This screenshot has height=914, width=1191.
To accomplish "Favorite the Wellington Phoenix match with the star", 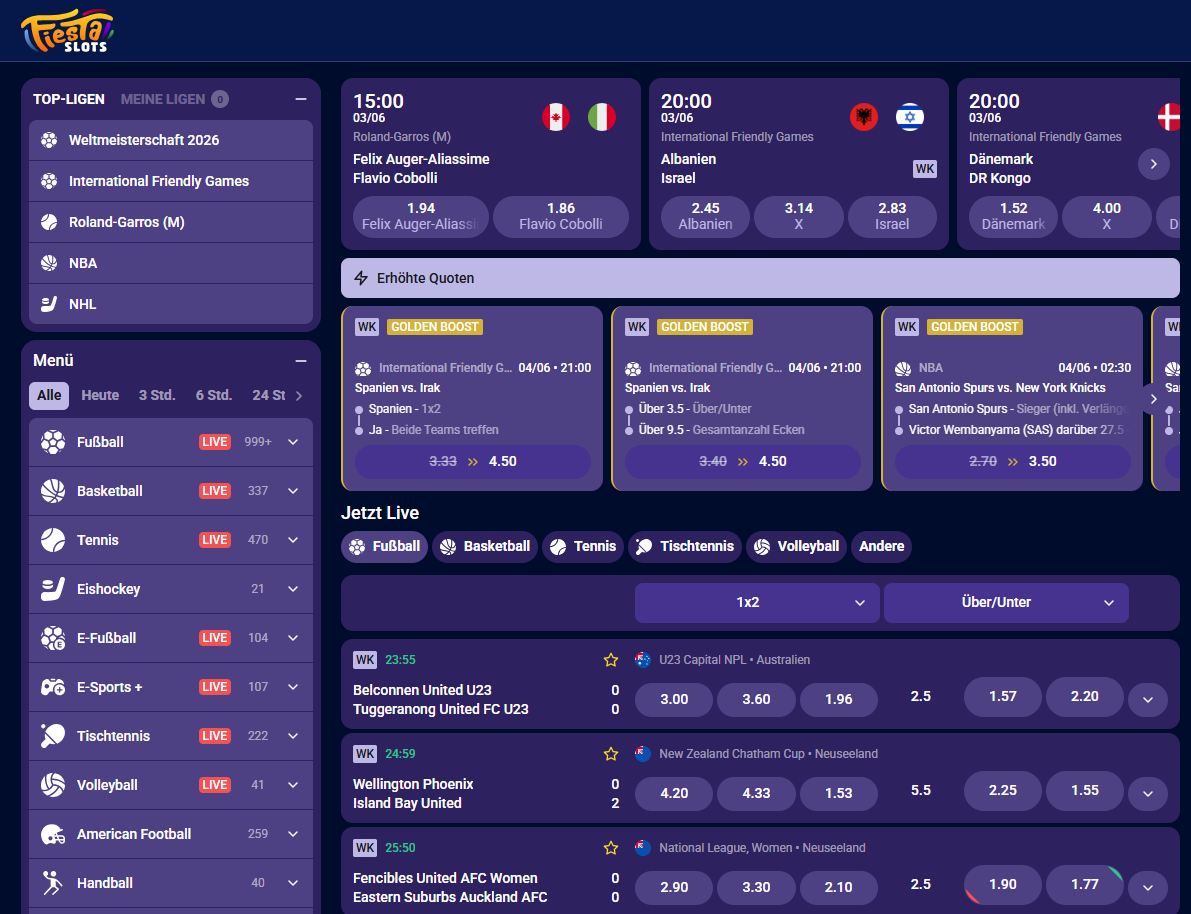I will coord(611,754).
